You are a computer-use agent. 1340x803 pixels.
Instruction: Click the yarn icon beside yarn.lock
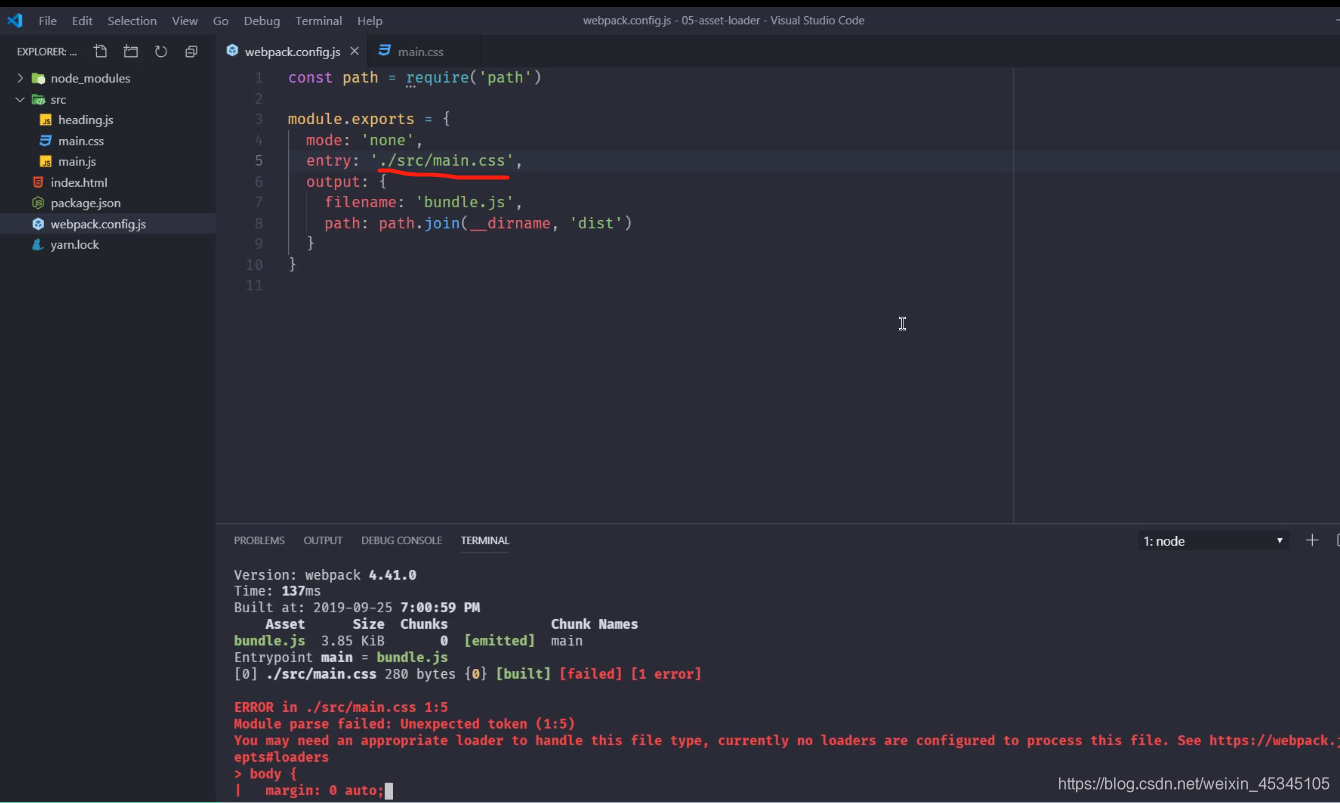coord(38,245)
